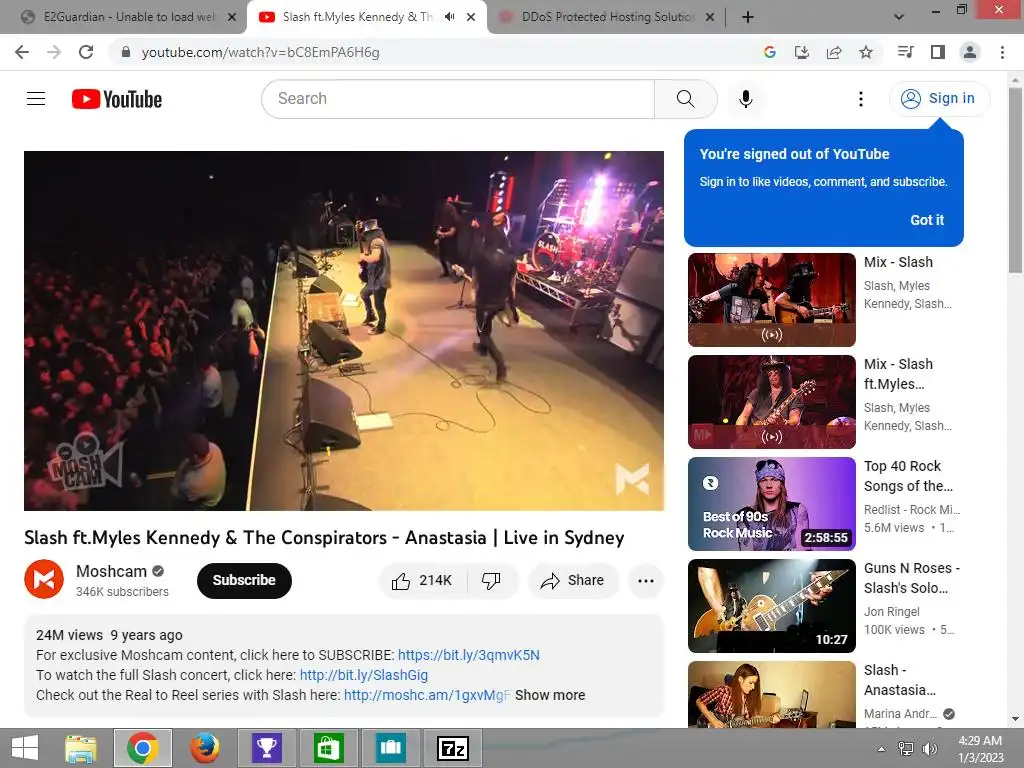Viewport: 1024px width, 768px height.
Task: Bookmark this page with star icon
Action: [x=866, y=52]
